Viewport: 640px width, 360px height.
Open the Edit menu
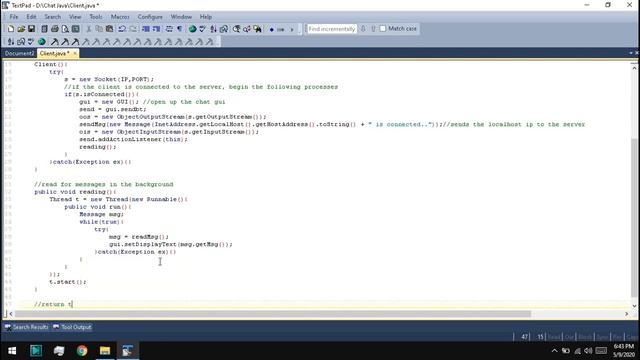[31, 17]
